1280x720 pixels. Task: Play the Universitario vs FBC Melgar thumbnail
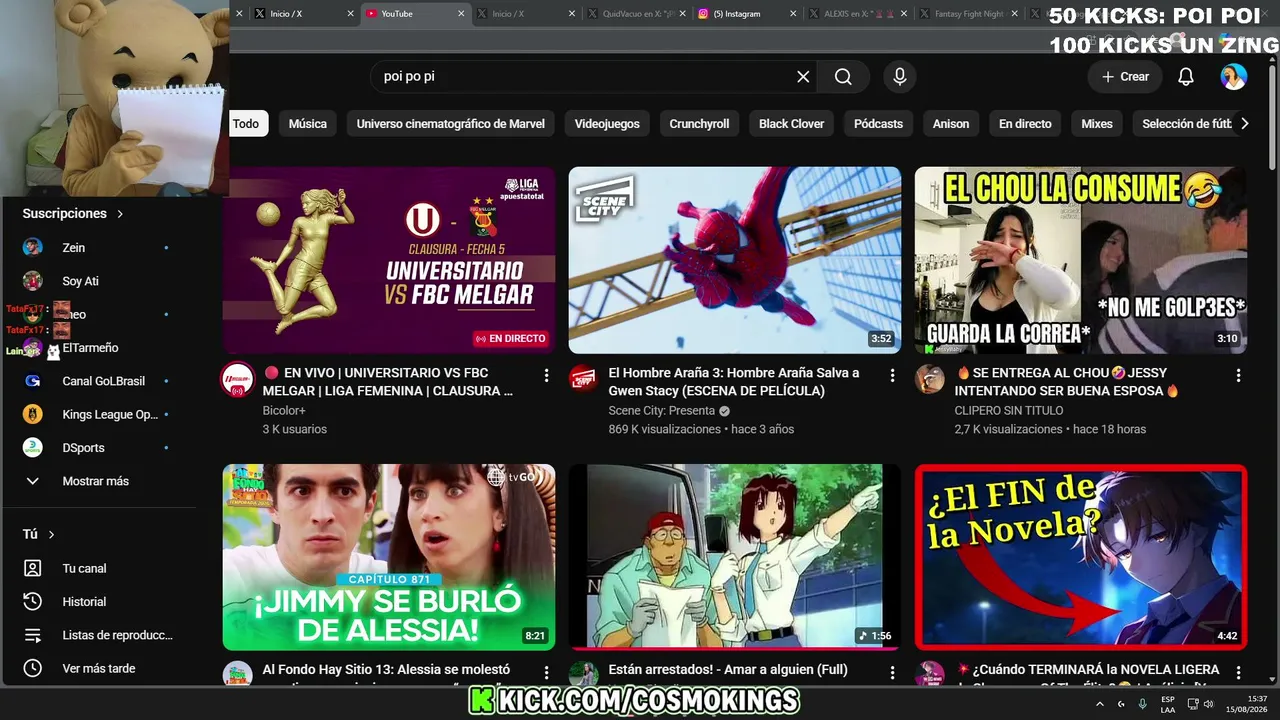389,260
